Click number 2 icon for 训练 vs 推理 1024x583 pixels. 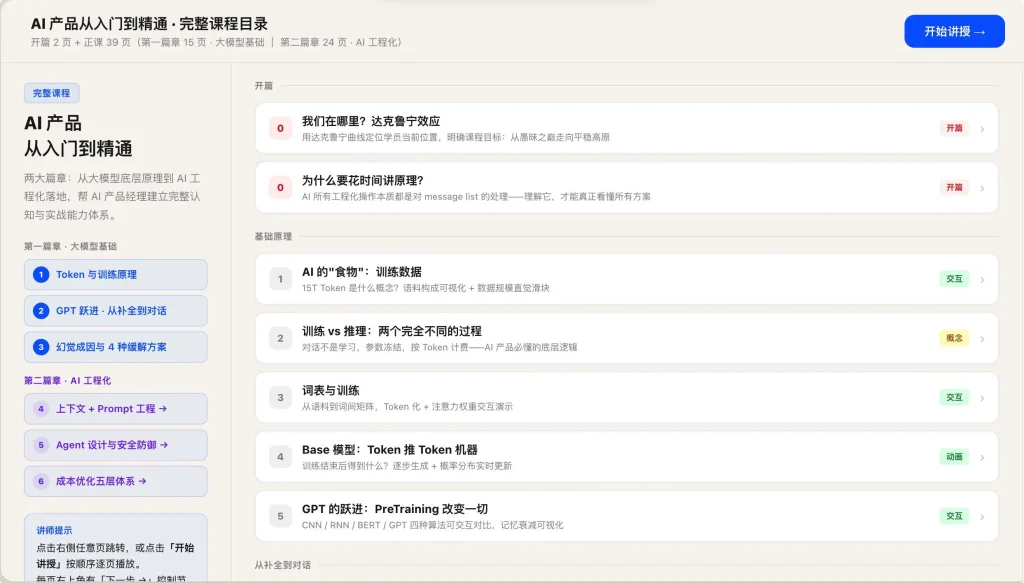point(281,338)
